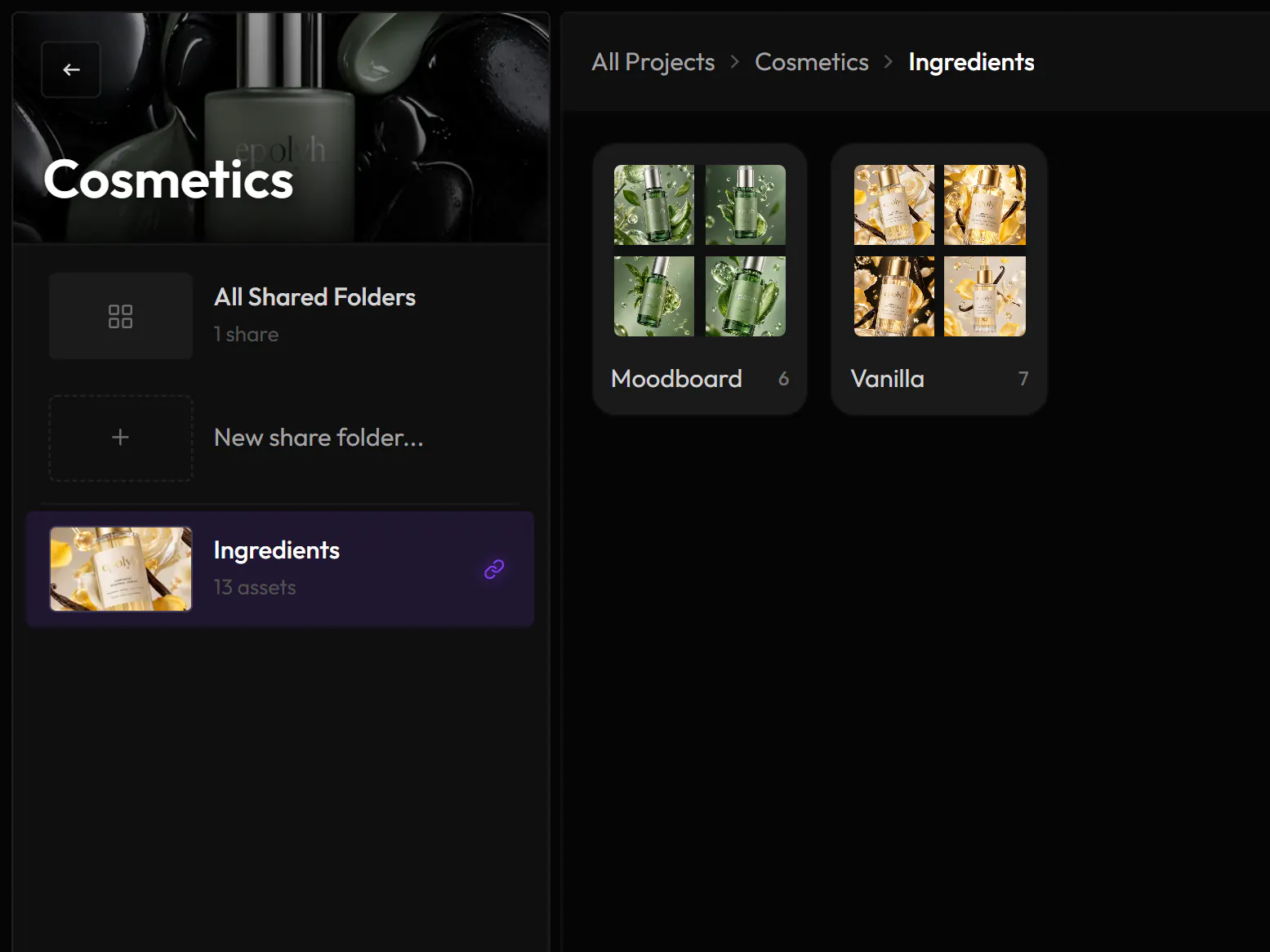
Task: Open the Vanilla folder card
Action: [939, 279]
